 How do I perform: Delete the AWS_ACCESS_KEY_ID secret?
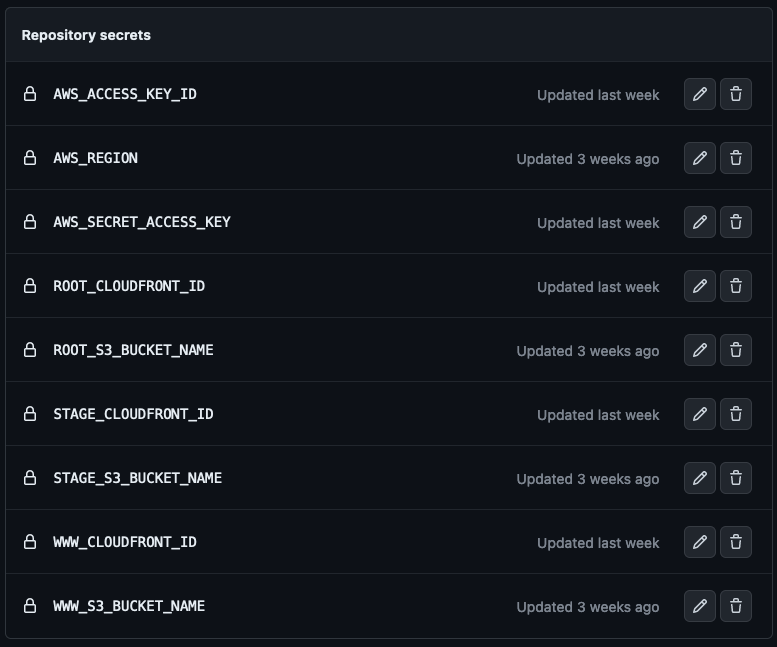(x=736, y=94)
